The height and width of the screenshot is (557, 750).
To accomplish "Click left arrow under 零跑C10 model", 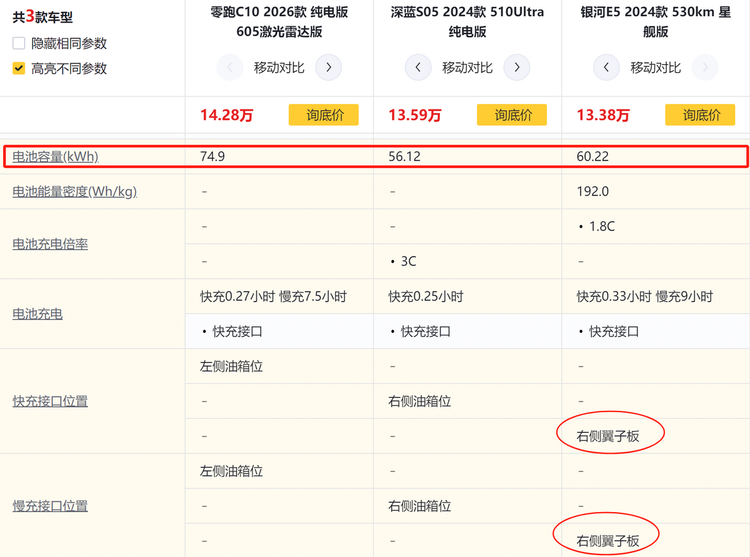I will [x=230, y=68].
